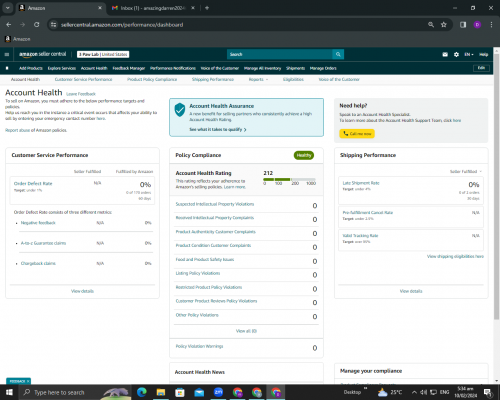Open Suspected Intellectual Property Violations
Image resolution: width=500 pixels, height=400 pixels.
215,204
